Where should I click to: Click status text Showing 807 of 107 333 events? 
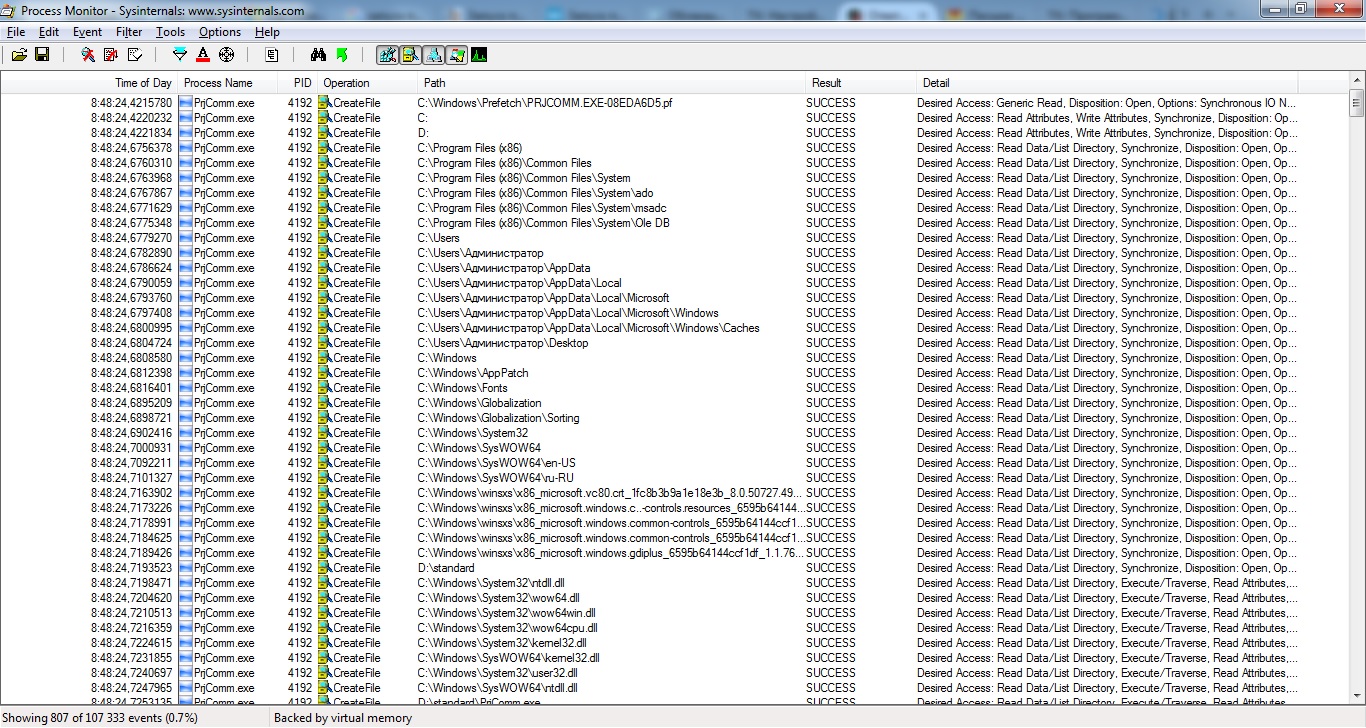pos(100,718)
